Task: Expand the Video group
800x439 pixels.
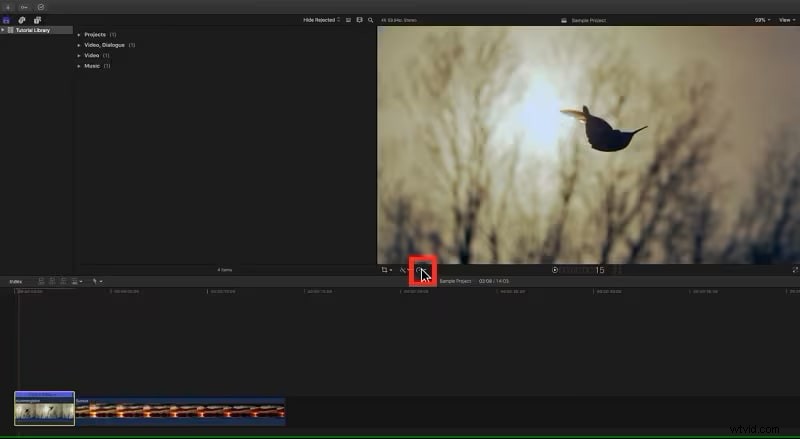Action: pyautogui.click(x=79, y=56)
